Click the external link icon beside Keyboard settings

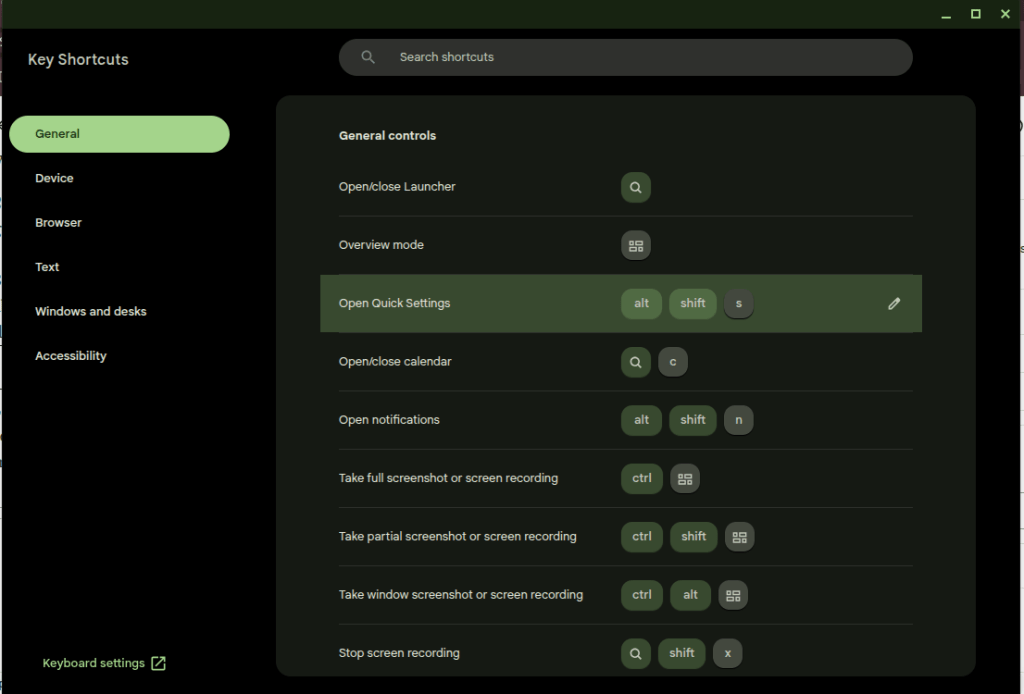[158, 663]
